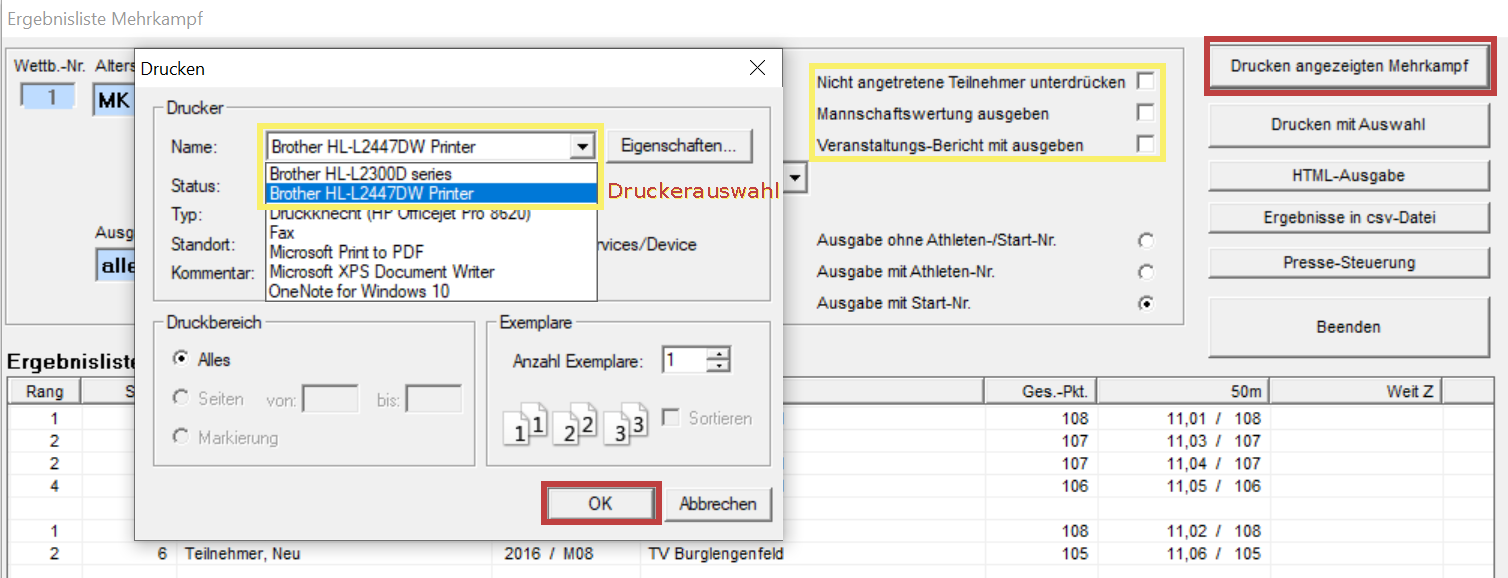The image size is (1508, 578).
Task: Export Ergebnisse in csv-Datei
Action: point(1348,218)
